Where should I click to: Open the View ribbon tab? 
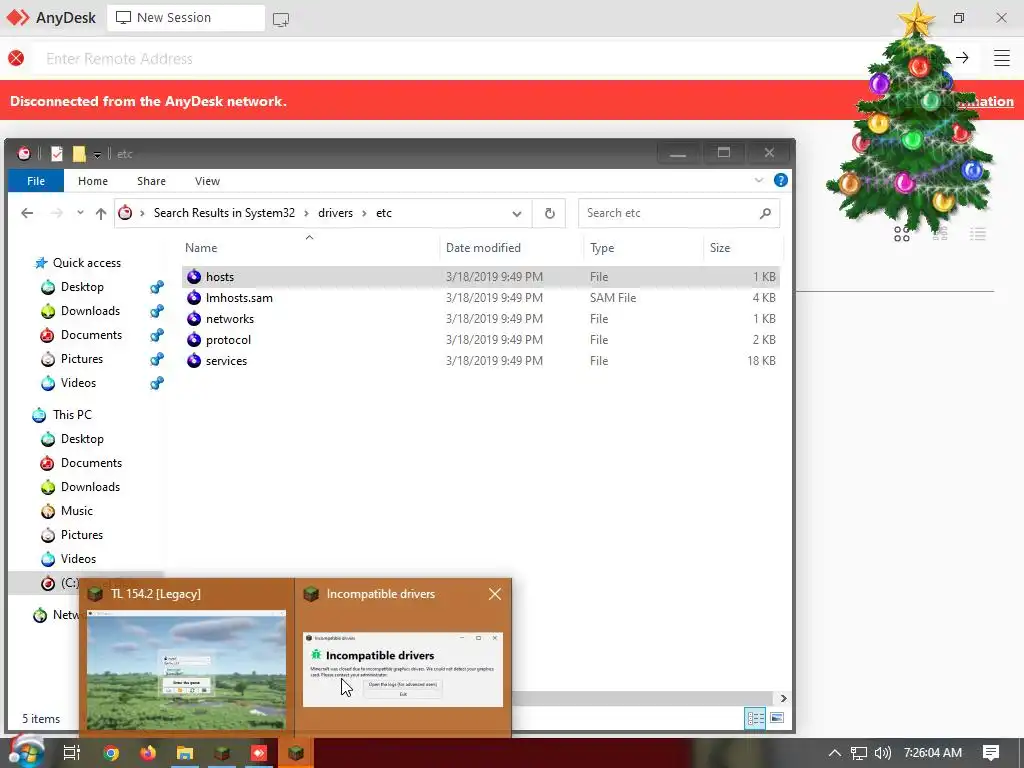(207, 181)
